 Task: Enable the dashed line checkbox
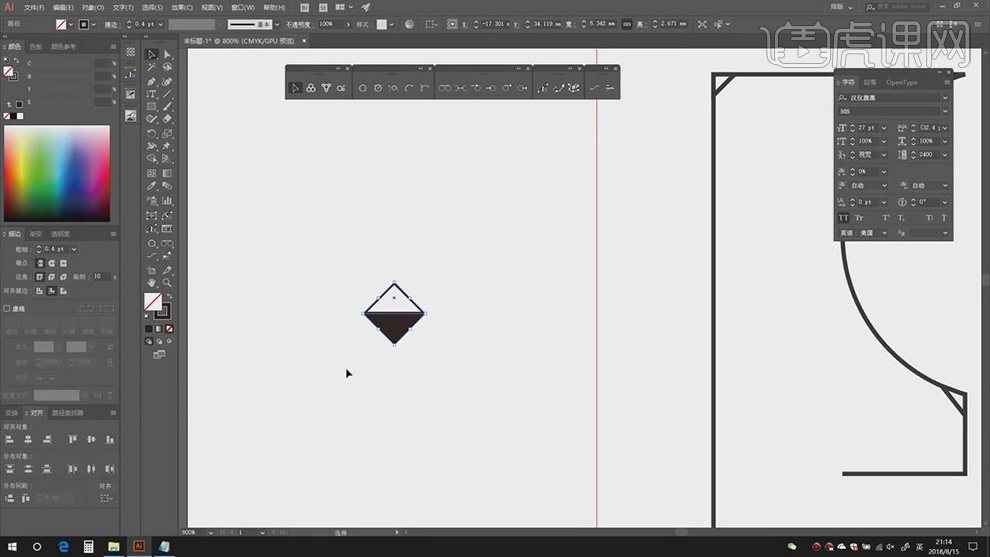coord(7,309)
